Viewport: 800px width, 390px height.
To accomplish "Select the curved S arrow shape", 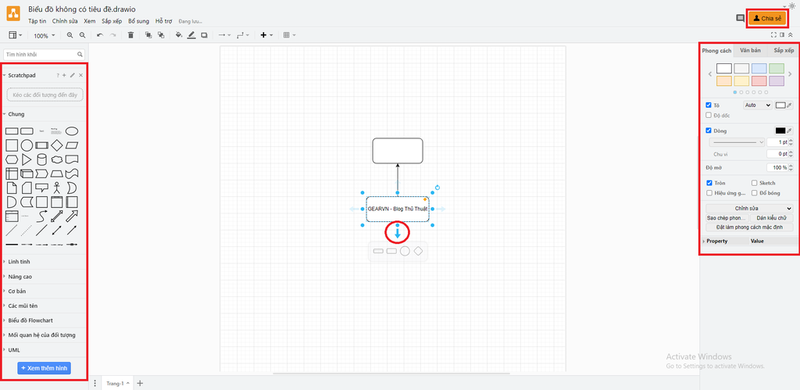I will coord(42,216).
